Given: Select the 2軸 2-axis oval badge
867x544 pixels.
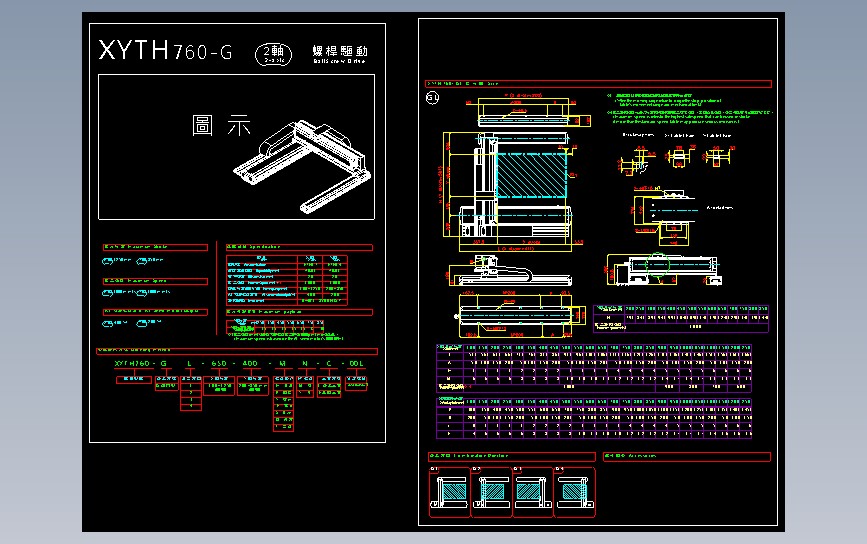Looking at the screenshot, I should [273, 54].
